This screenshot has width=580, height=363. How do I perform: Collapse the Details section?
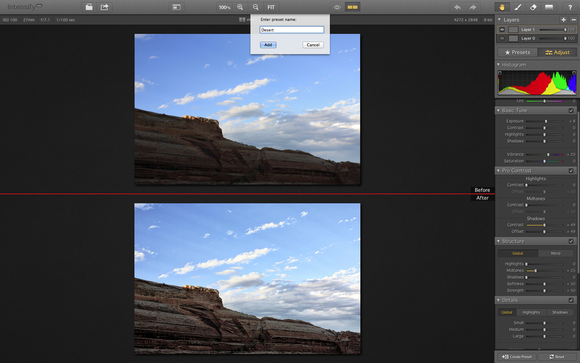pyautogui.click(x=499, y=300)
